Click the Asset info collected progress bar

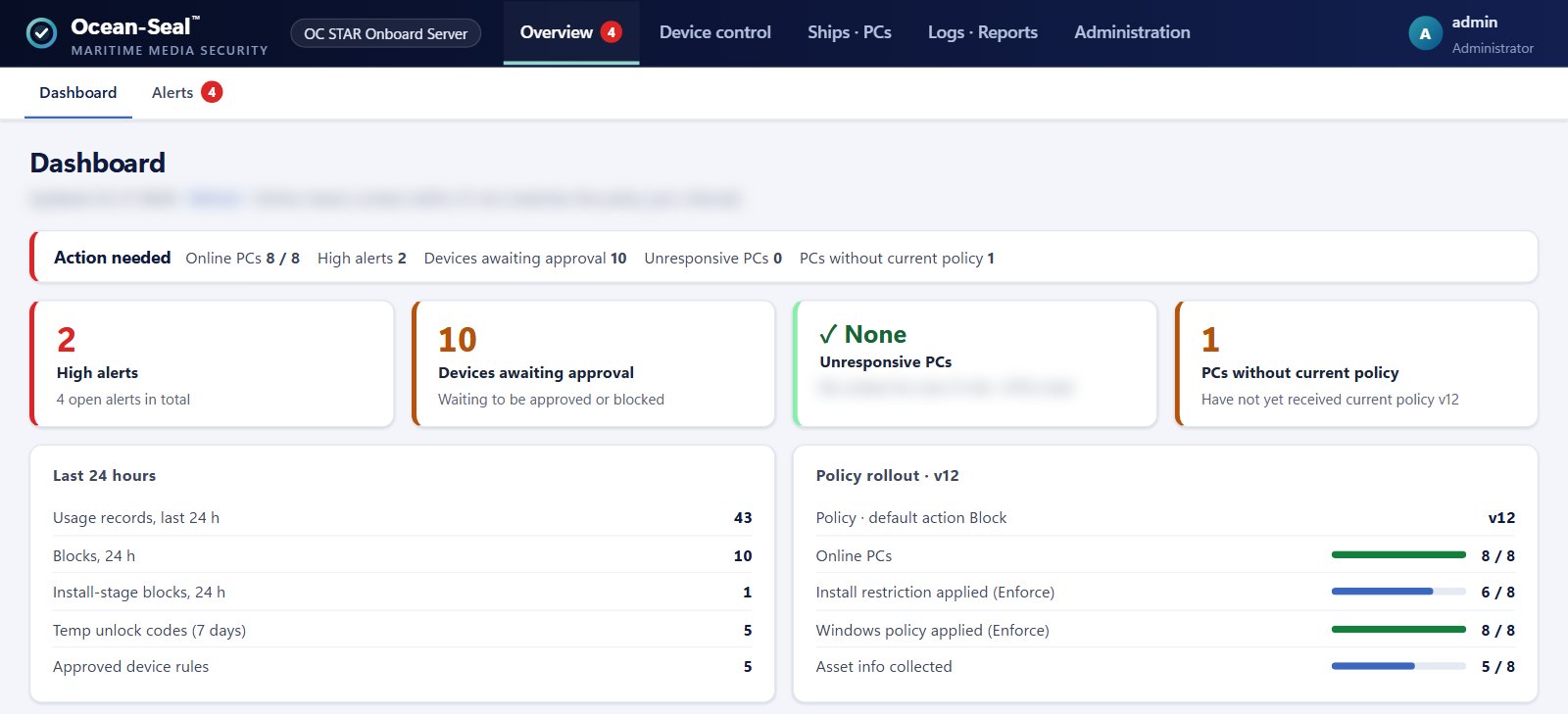point(1398,666)
